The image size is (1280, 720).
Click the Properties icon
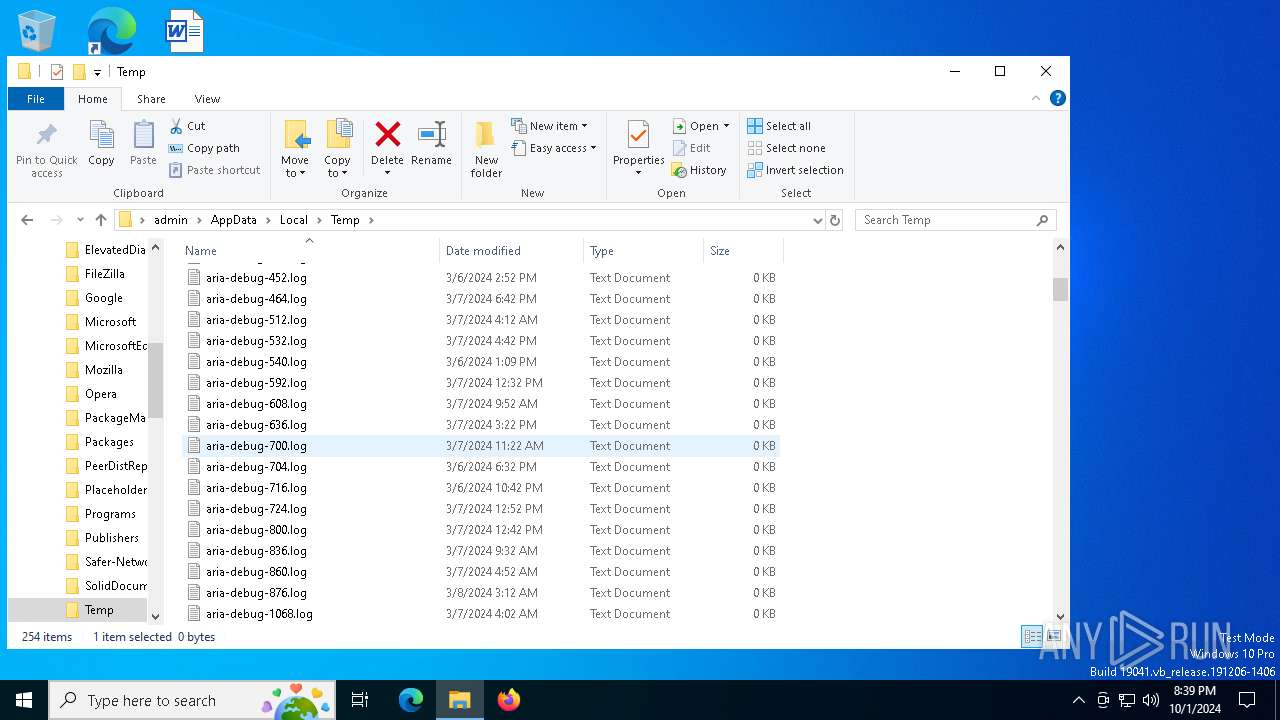coord(638,134)
